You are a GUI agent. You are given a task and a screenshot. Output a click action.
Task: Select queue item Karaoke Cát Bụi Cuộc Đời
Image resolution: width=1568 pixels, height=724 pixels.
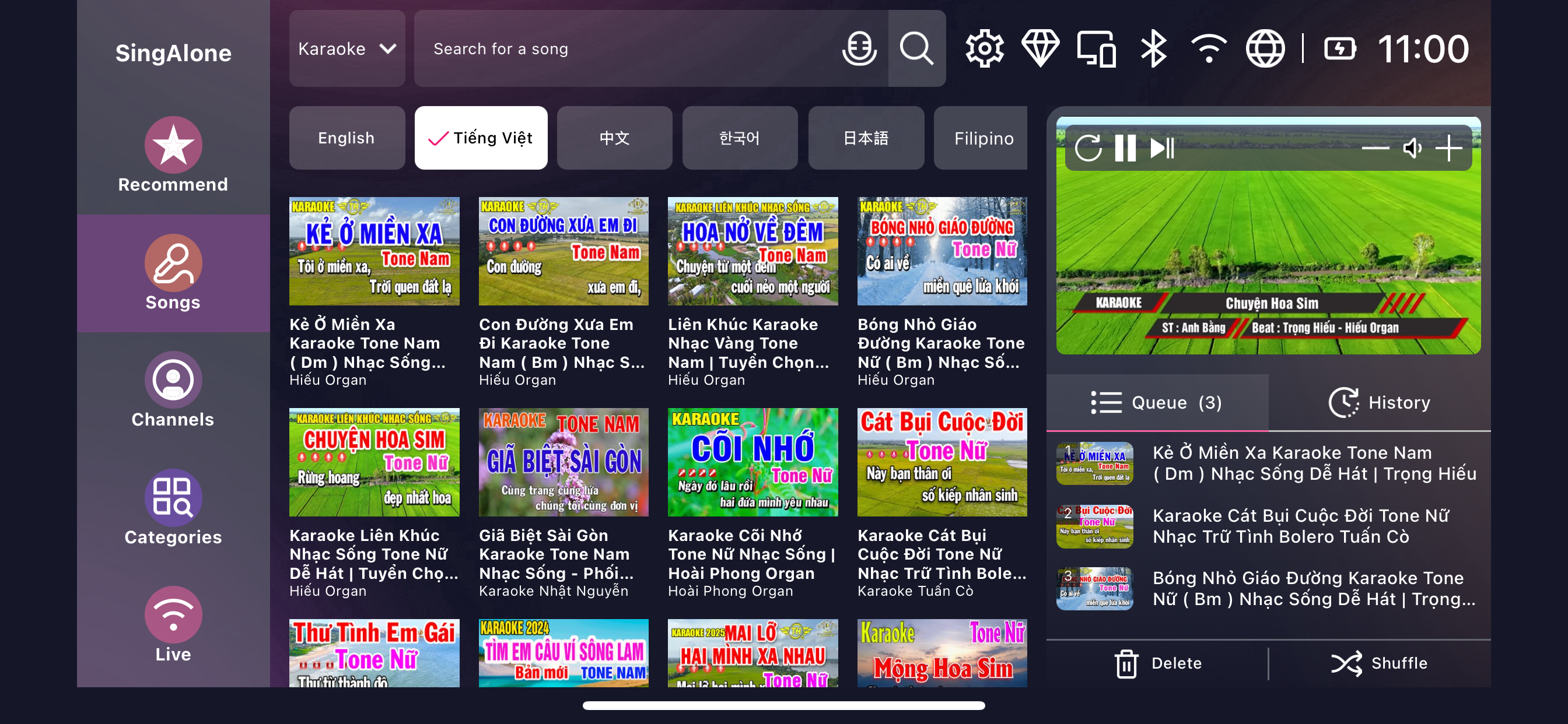click(1269, 526)
